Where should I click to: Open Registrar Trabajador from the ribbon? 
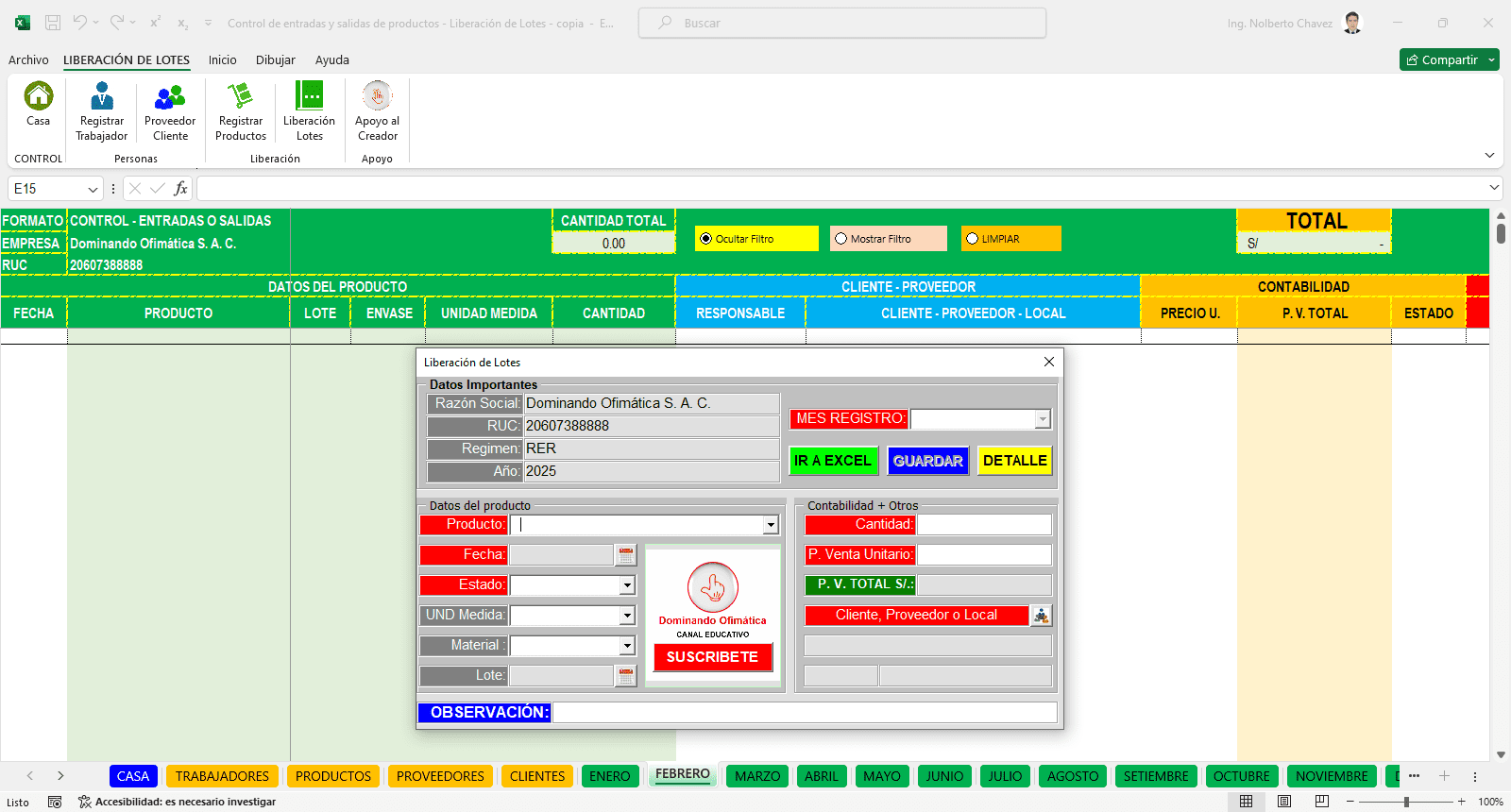(102, 96)
